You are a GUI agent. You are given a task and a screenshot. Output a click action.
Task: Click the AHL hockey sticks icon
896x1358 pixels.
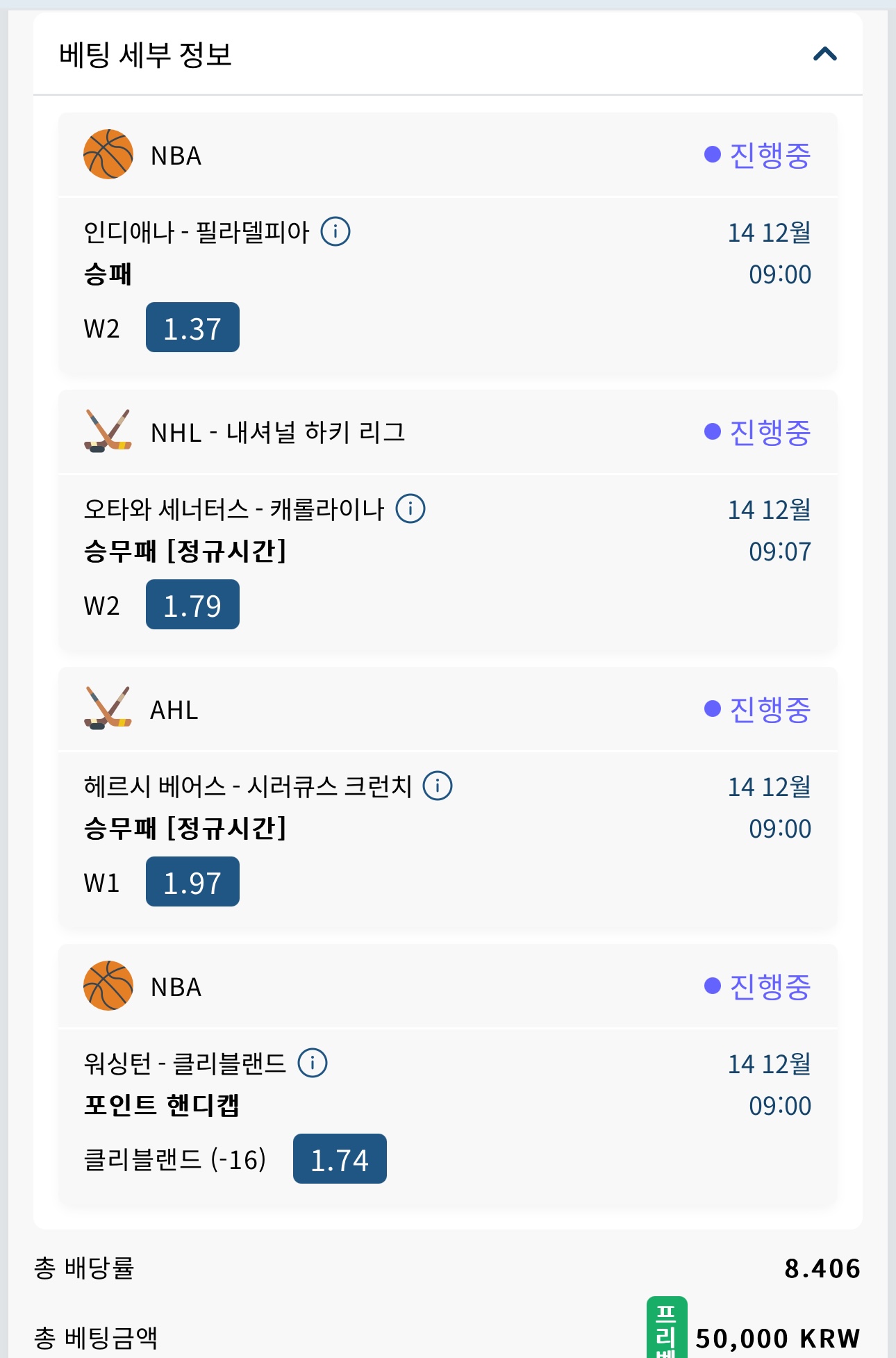point(108,709)
